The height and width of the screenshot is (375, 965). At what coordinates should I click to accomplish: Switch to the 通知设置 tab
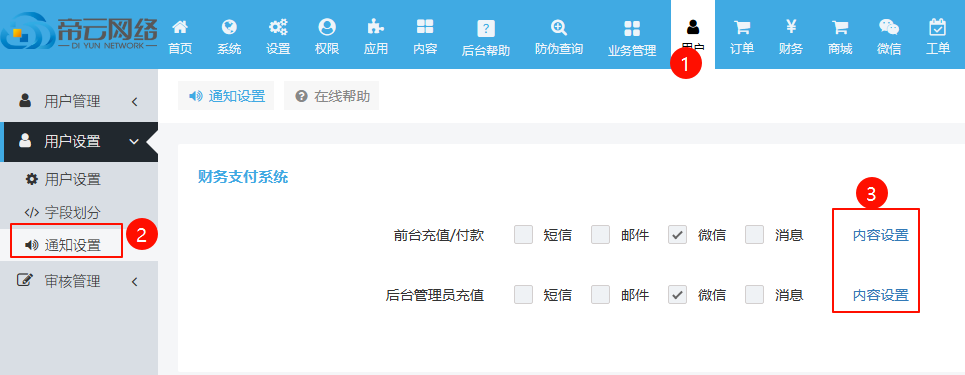[x=226, y=96]
